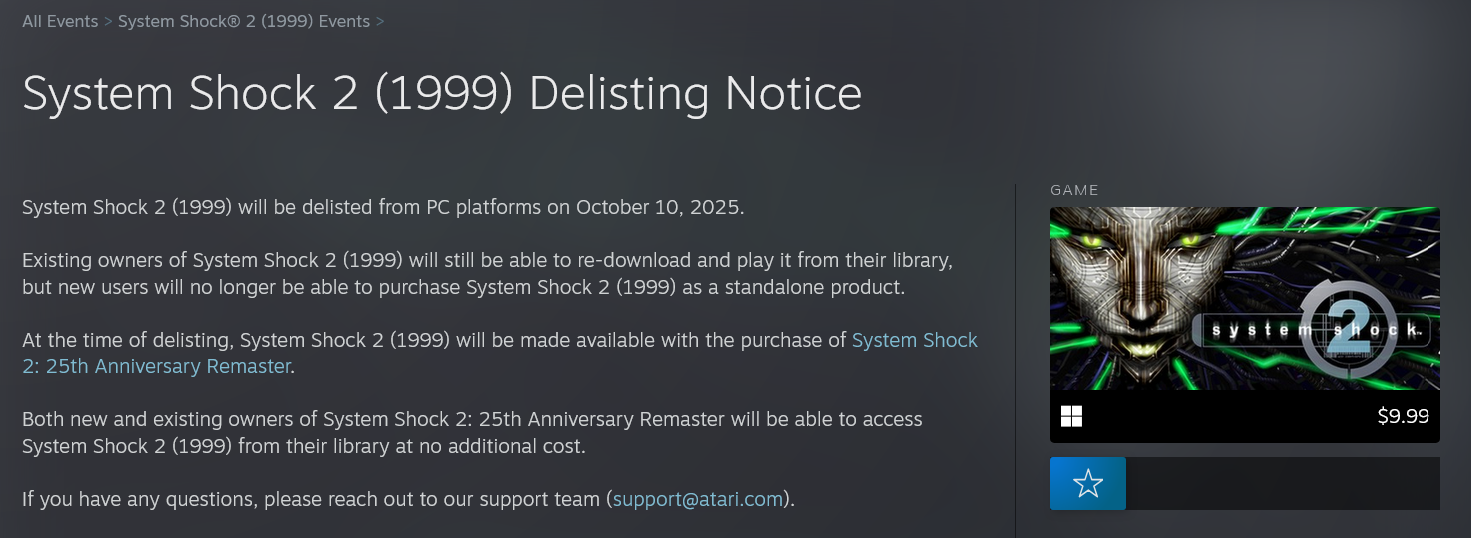Click the trailing chevron after the Events breadcrumb
The width and height of the screenshot is (1472, 538).
[x=380, y=21]
